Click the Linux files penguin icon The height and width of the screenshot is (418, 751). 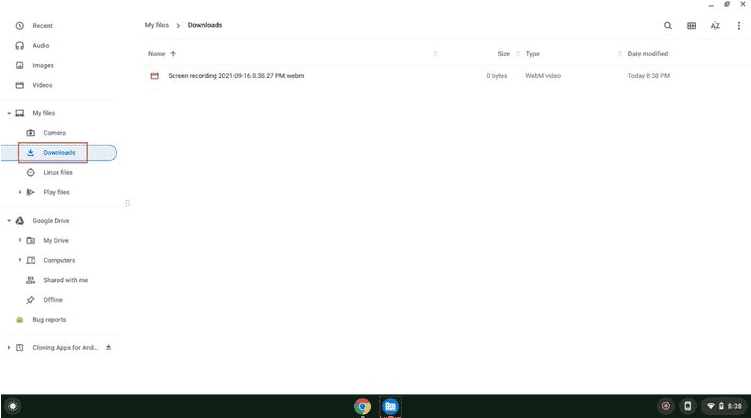pyautogui.click(x=31, y=172)
